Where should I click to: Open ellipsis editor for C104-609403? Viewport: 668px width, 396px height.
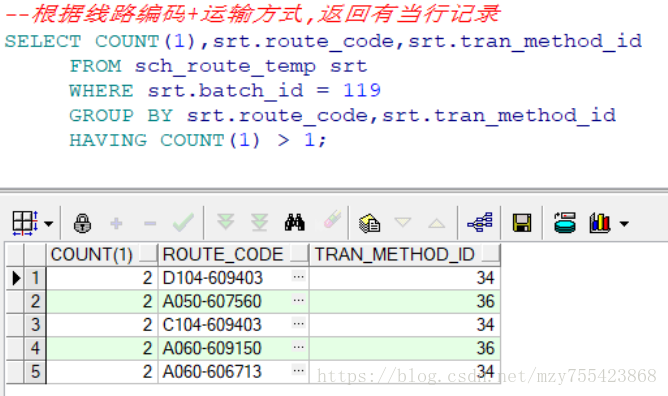299,324
